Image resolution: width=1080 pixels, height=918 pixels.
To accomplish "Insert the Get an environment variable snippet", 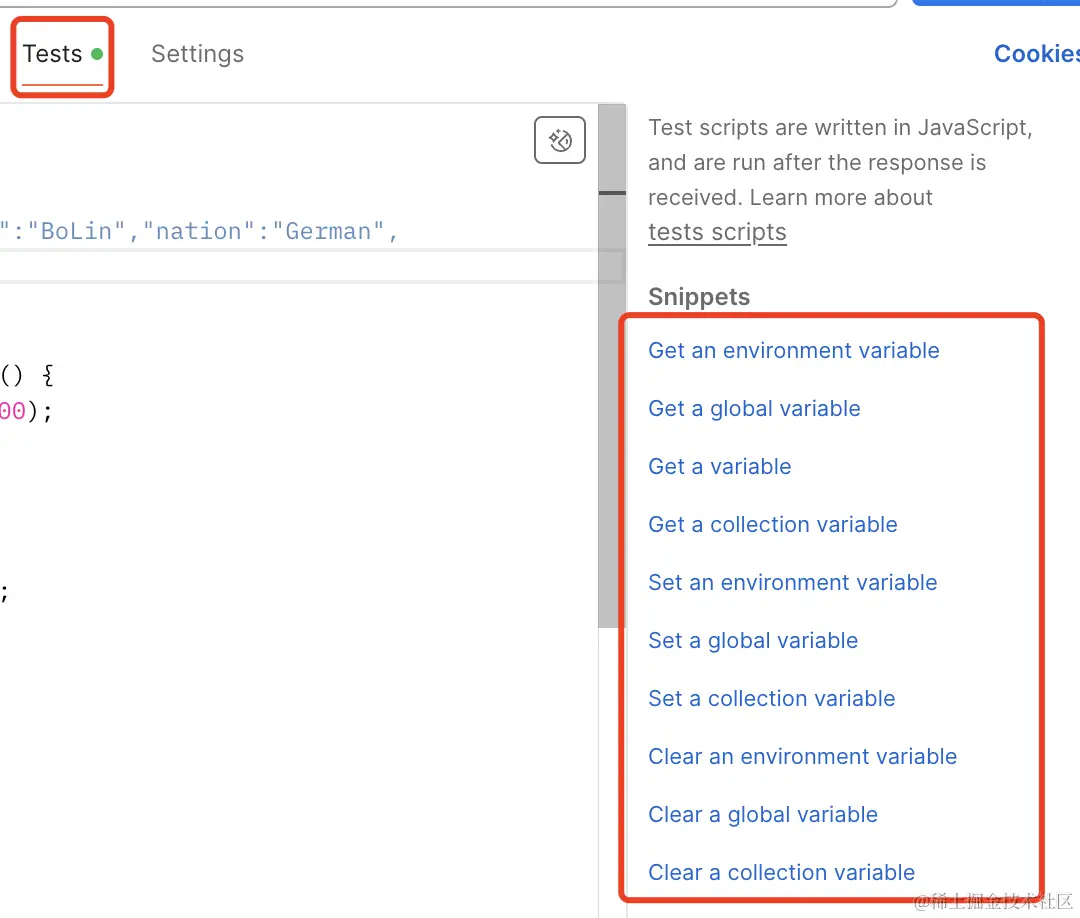I will click(x=794, y=351).
